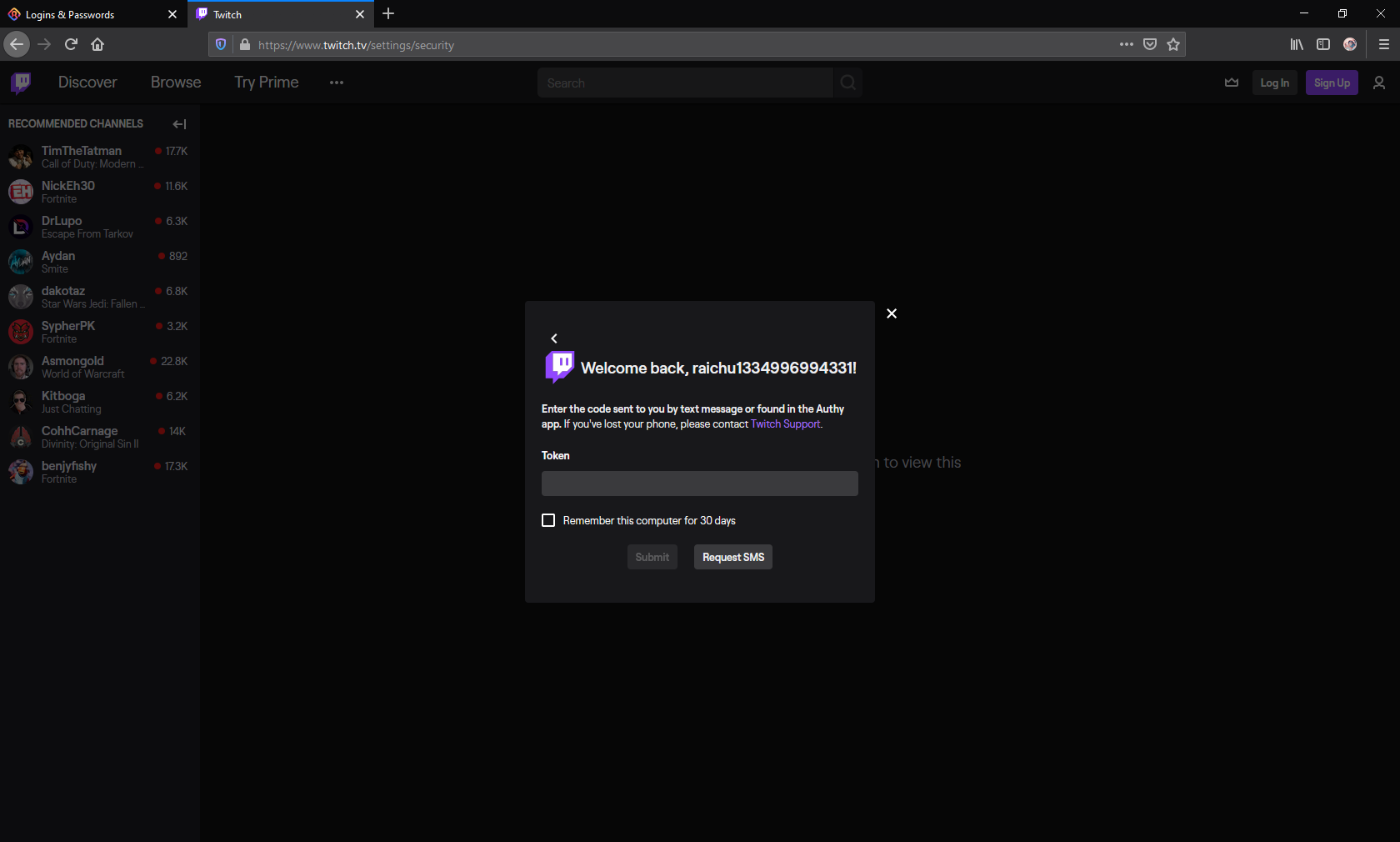Bookmark this page with star
Viewport: 1400px width, 842px height.
click(x=1173, y=44)
